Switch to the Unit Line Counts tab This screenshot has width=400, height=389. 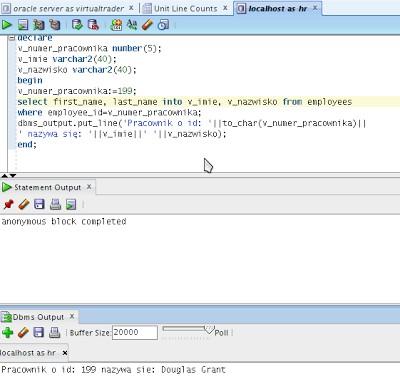pyautogui.click(x=186, y=9)
